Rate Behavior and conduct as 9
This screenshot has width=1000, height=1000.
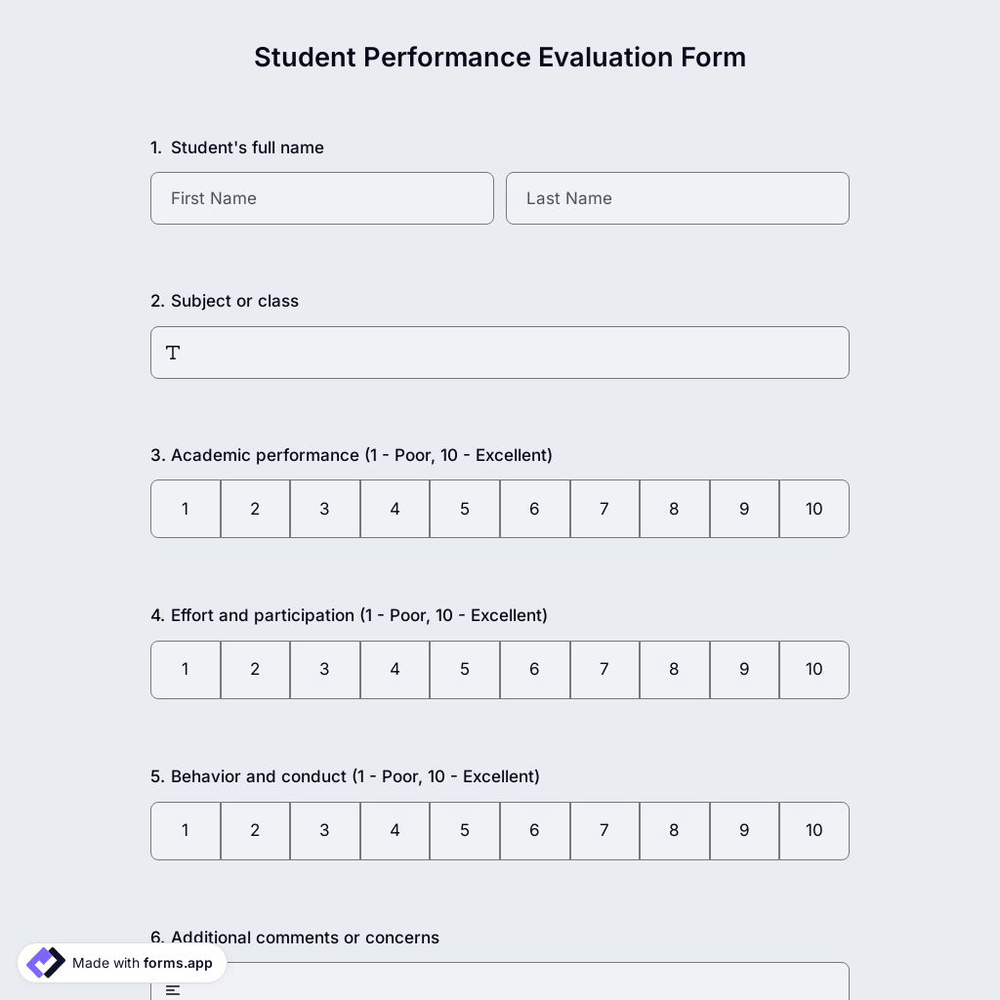743,830
